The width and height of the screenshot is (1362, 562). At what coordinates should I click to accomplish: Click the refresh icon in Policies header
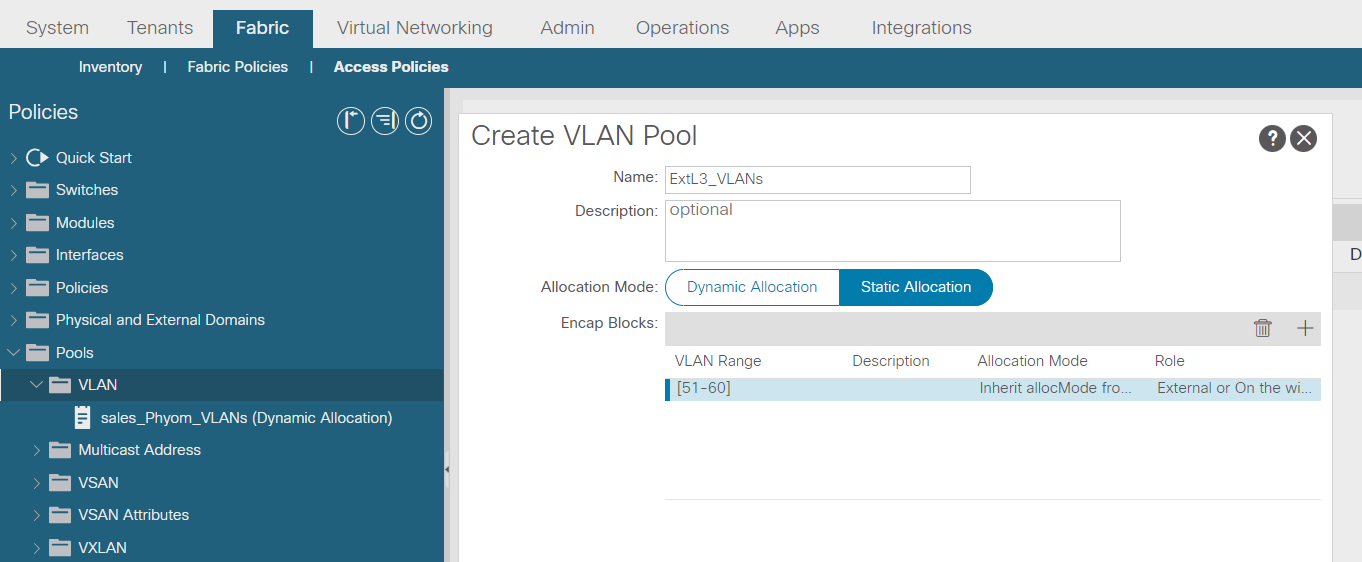click(x=419, y=121)
